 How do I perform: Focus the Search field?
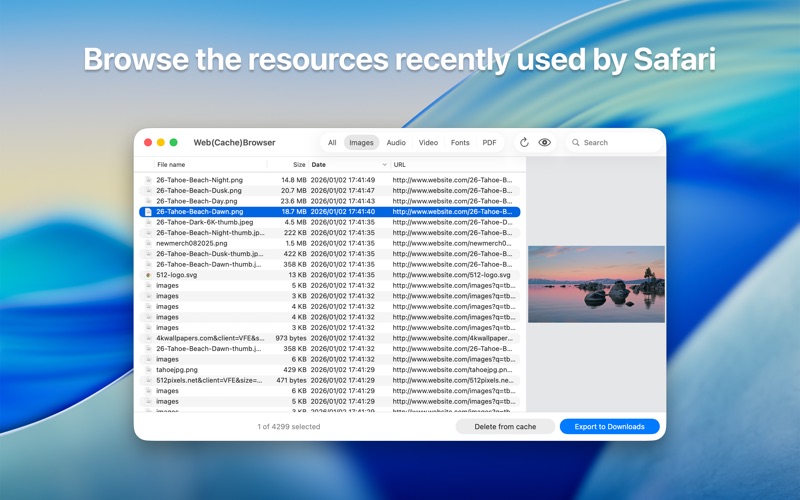(613, 142)
